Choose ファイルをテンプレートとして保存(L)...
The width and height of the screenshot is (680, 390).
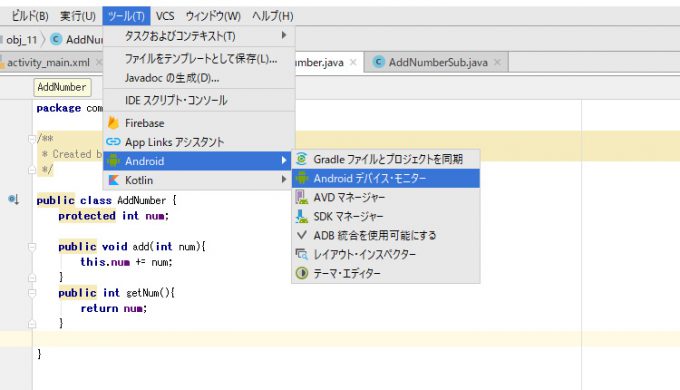coord(199,59)
